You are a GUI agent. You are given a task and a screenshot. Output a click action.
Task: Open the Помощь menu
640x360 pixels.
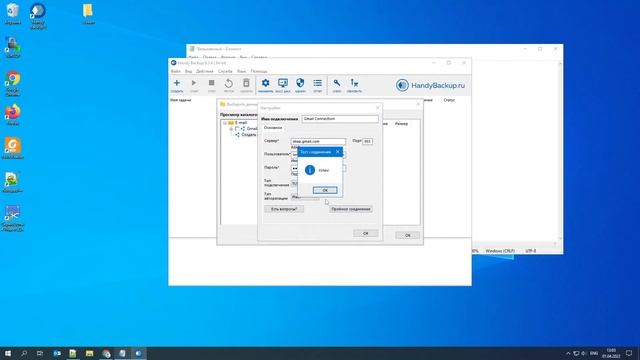[259, 71]
